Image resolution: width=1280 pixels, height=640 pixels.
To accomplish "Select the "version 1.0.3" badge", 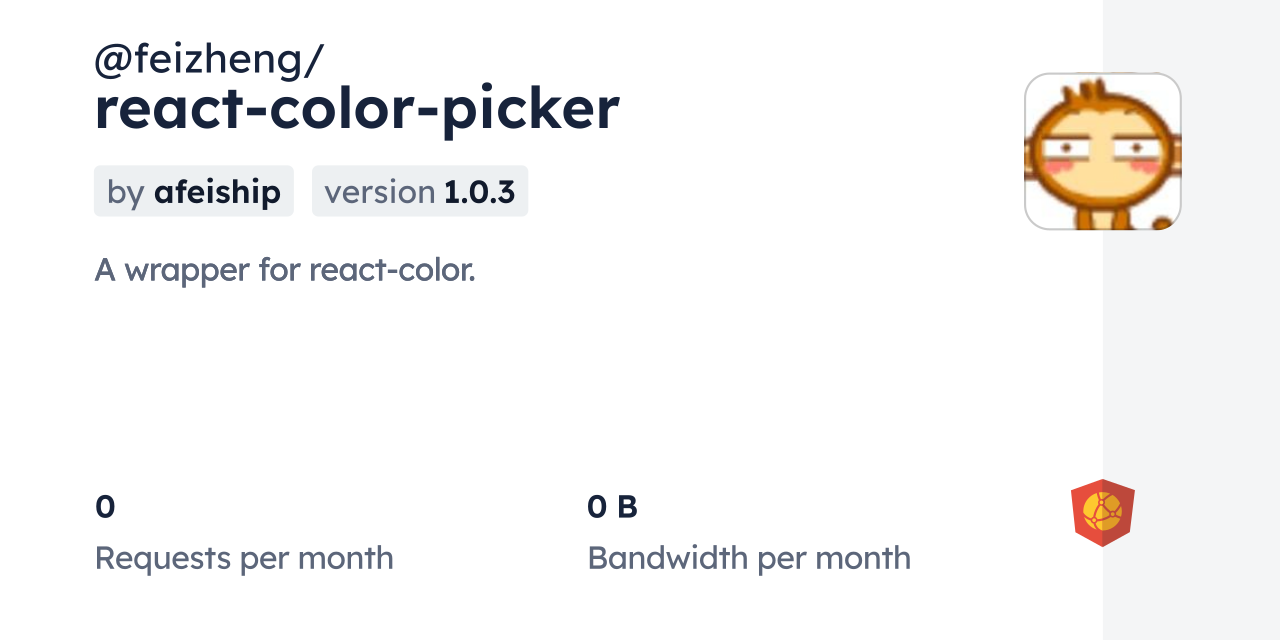I will (420, 191).
